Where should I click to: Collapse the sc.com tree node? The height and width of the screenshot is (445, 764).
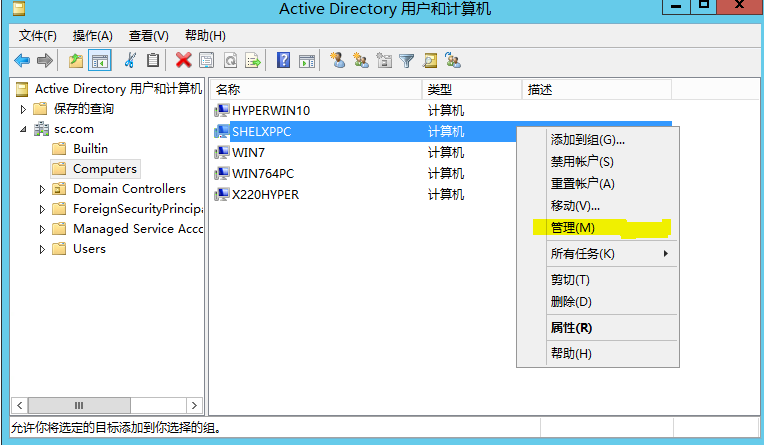23,129
